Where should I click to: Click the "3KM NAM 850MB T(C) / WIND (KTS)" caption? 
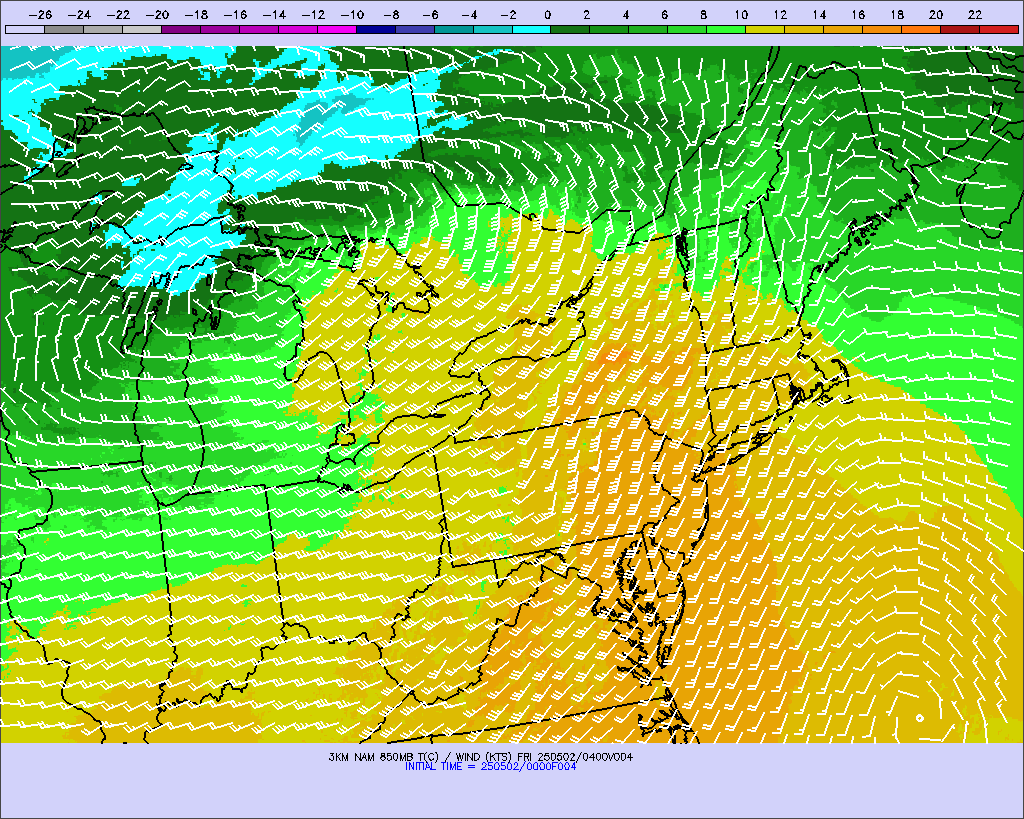click(x=420, y=757)
